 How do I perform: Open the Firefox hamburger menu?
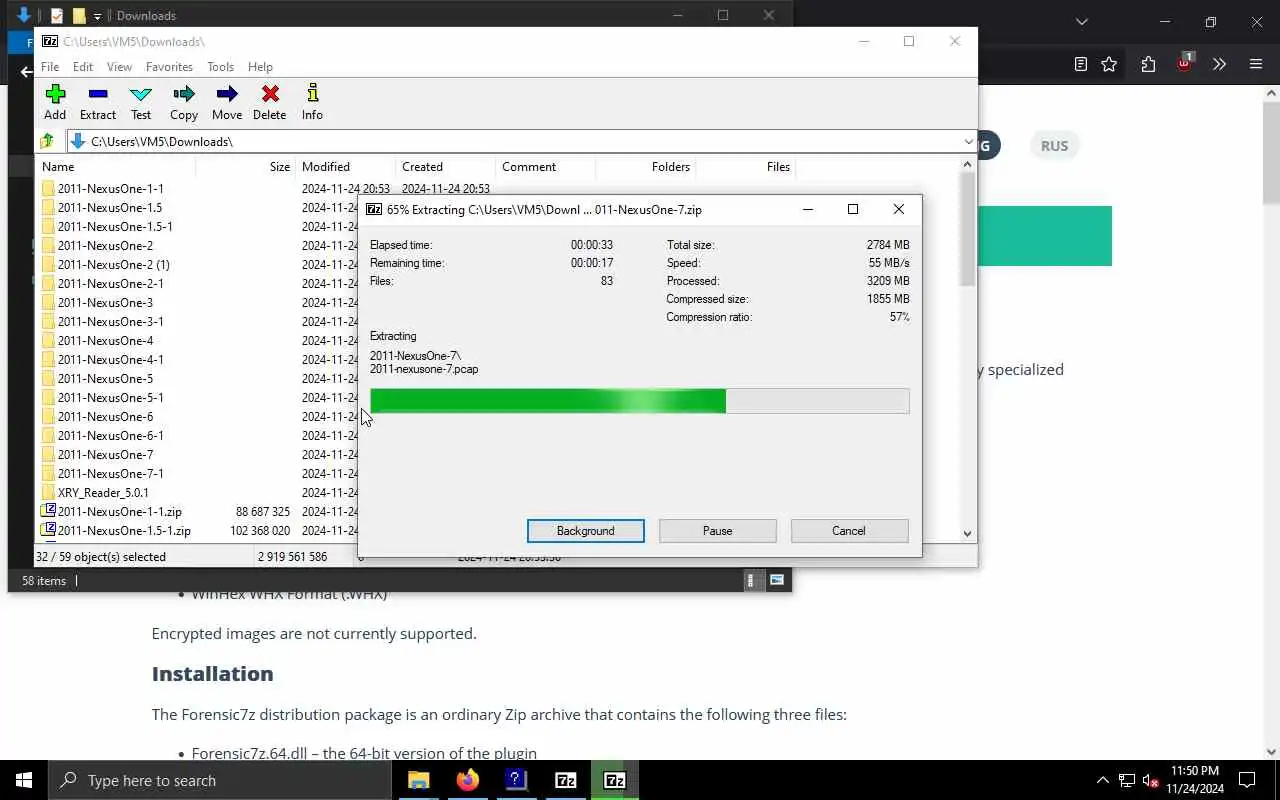1256,64
